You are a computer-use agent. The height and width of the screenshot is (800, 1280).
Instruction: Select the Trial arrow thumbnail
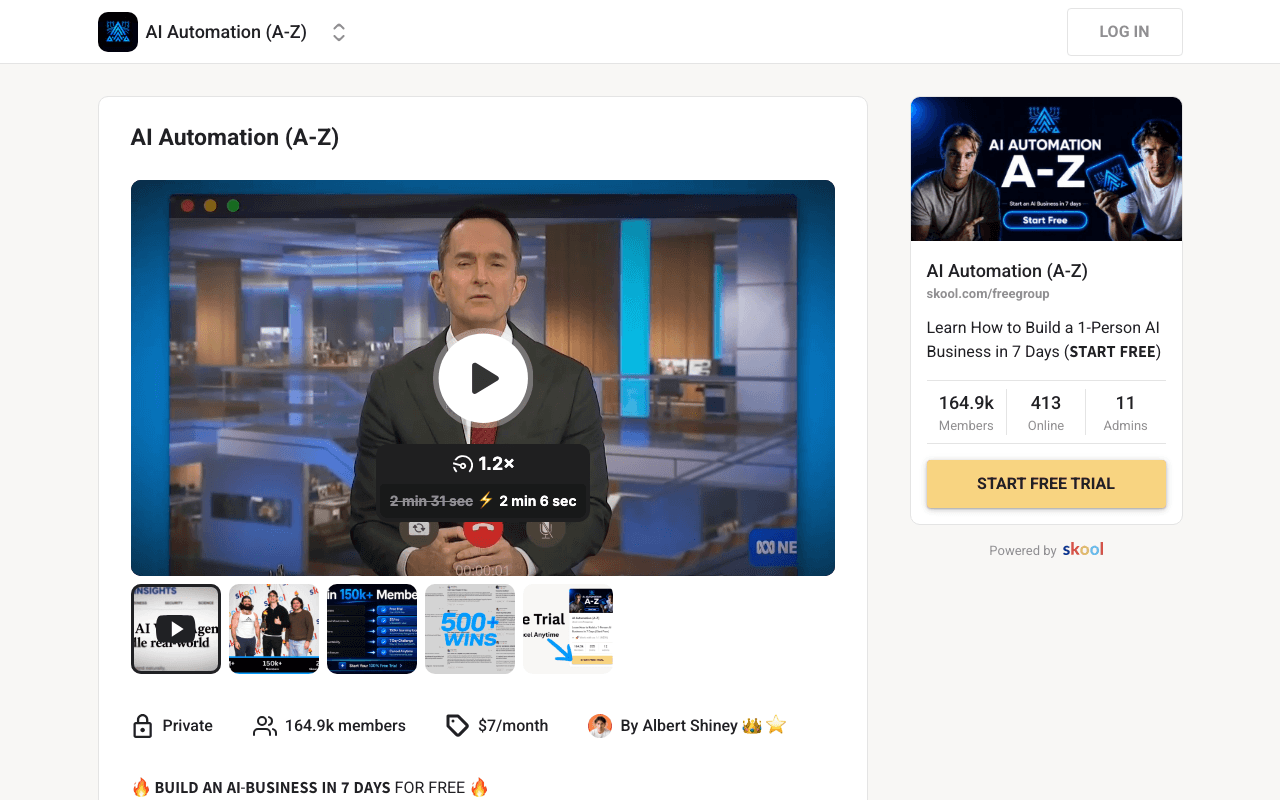point(568,629)
